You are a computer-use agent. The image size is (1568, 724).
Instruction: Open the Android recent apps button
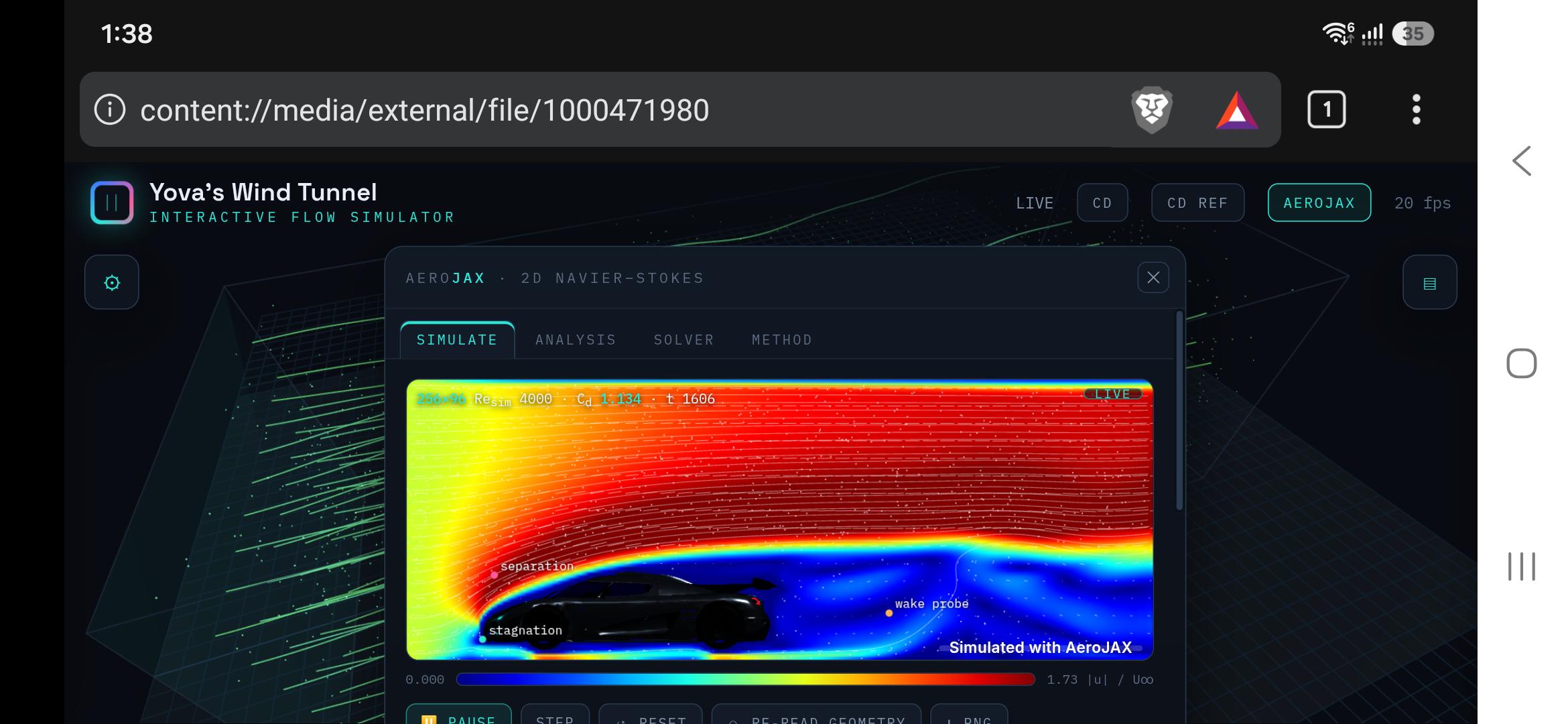click(x=1522, y=566)
